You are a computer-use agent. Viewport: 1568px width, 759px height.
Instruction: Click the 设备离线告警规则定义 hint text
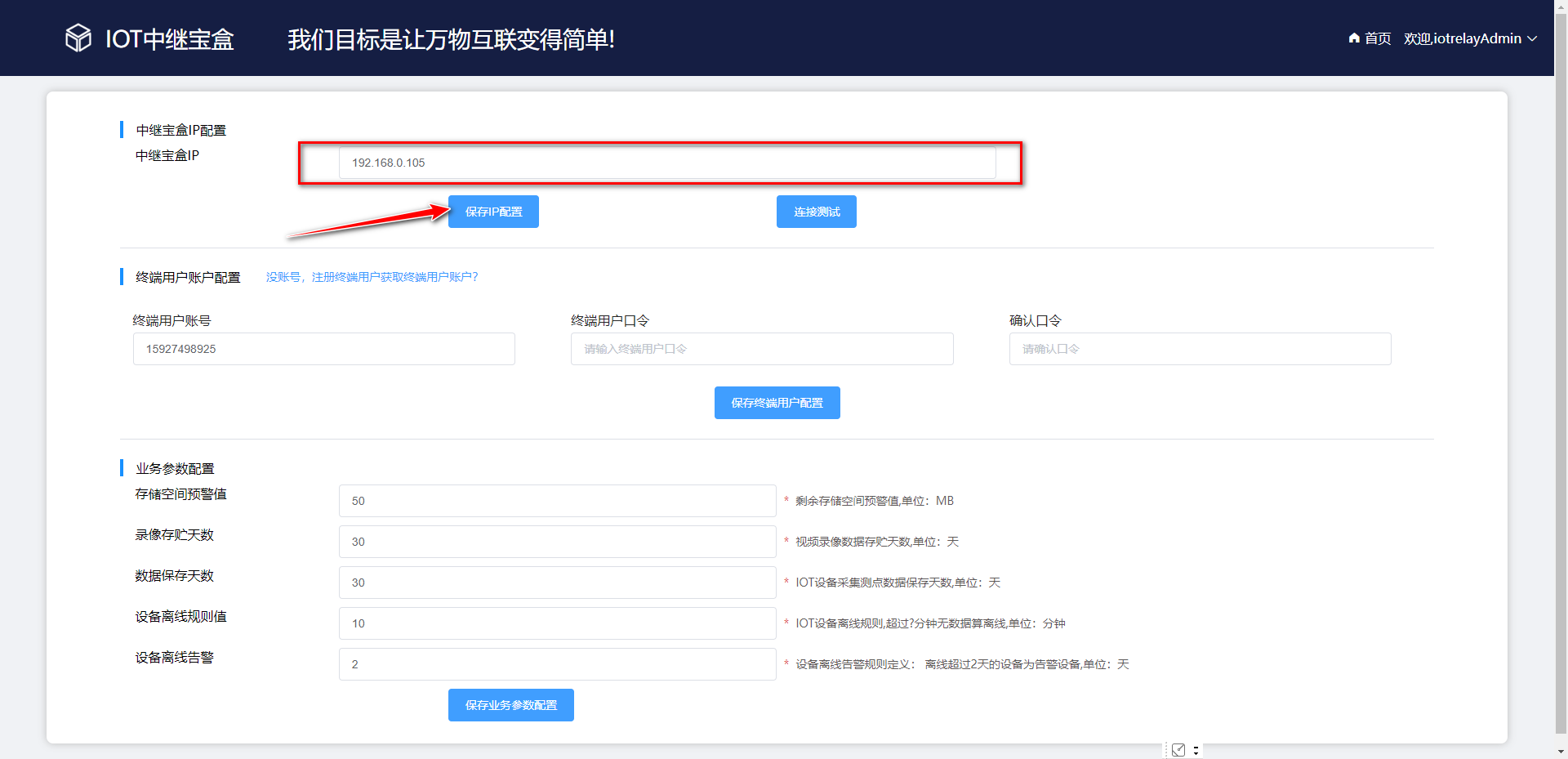pyautogui.click(x=962, y=664)
